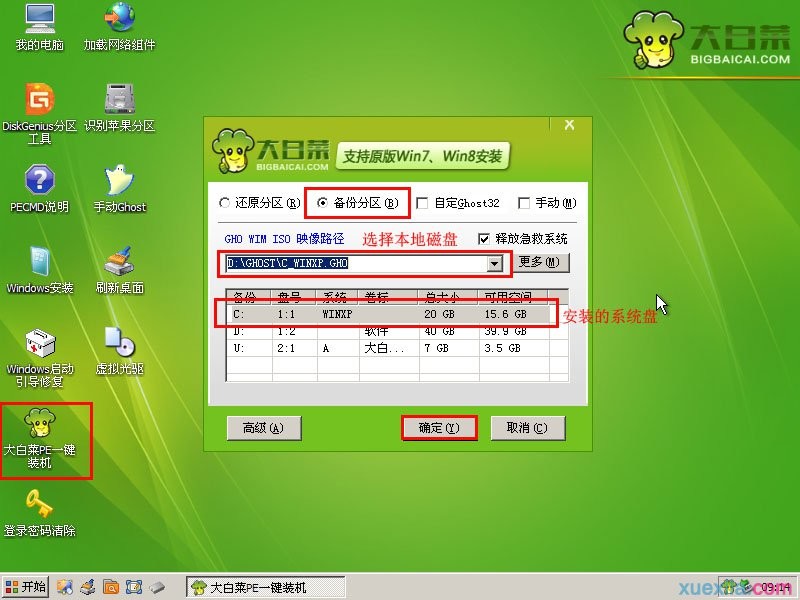800x600 pixels.
Task: Open the 手动Ghost manual Ghost tool
Action: coord(120,180)
